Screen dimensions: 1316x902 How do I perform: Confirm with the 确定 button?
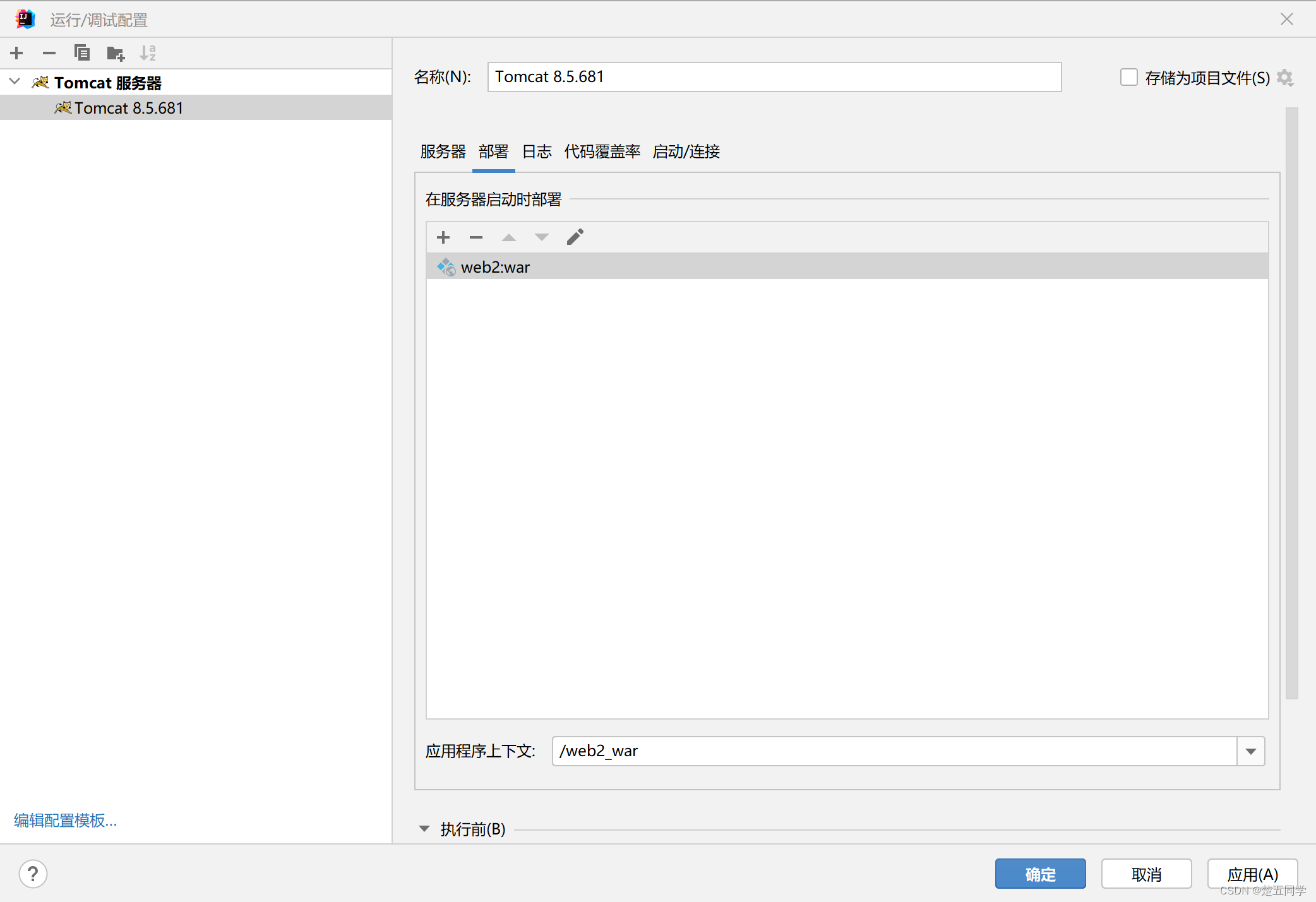1041,874
